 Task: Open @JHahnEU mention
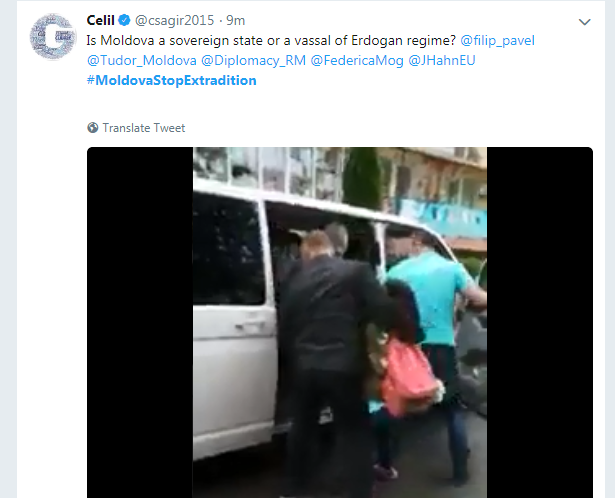click(x=442, y=60)
